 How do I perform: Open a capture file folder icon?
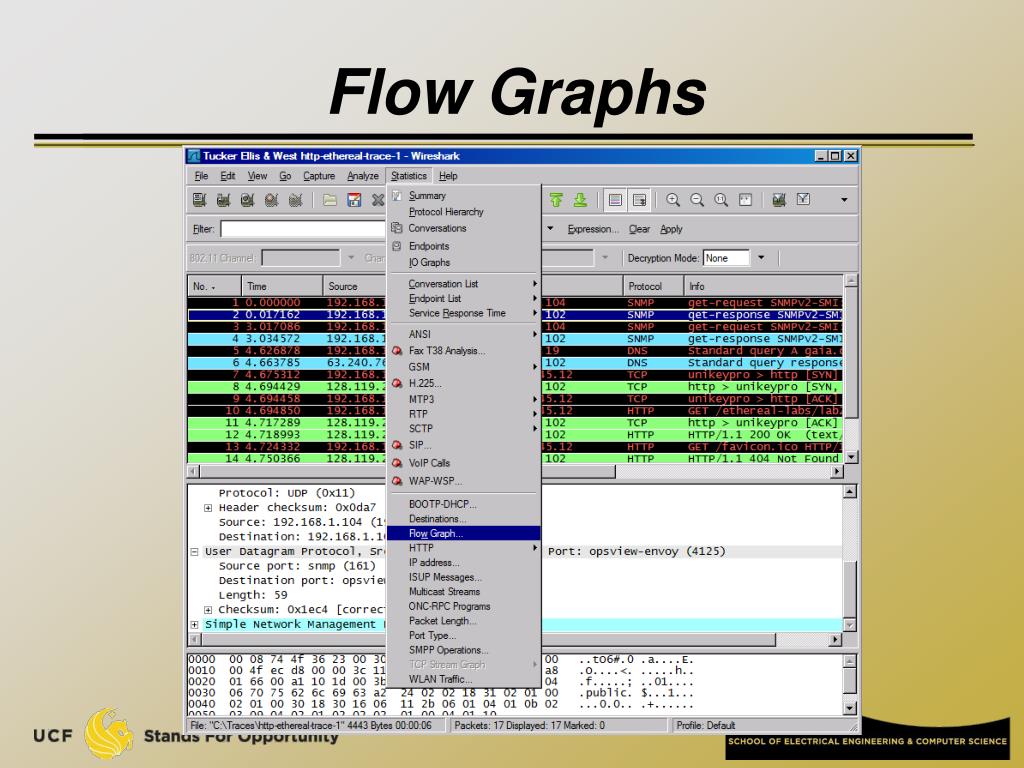330,200
